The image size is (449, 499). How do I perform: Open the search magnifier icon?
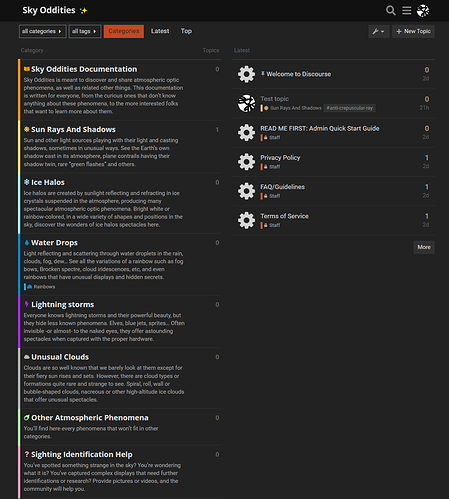[x=391, y=11]
